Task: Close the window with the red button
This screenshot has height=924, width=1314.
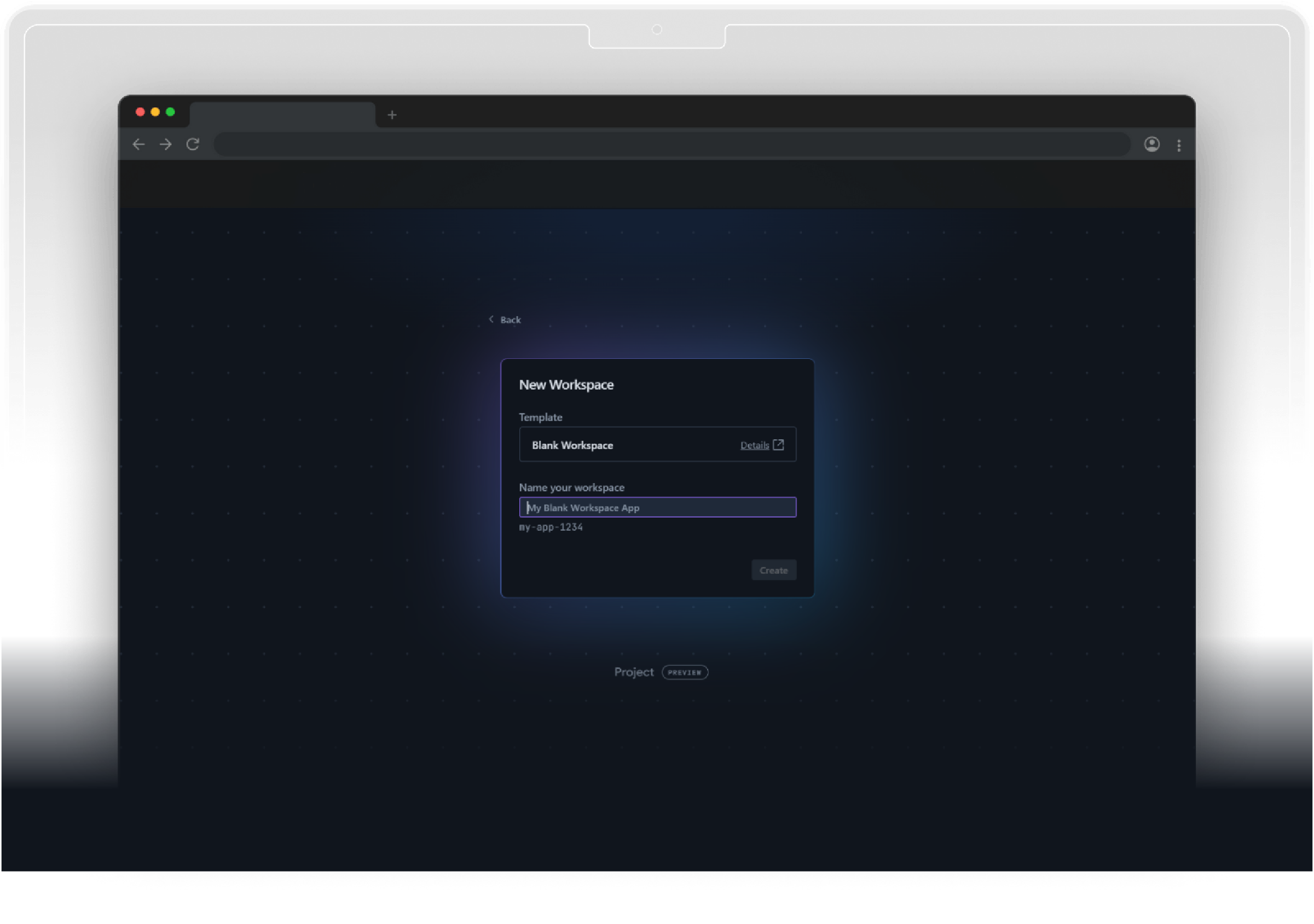Action: [140, 112]
